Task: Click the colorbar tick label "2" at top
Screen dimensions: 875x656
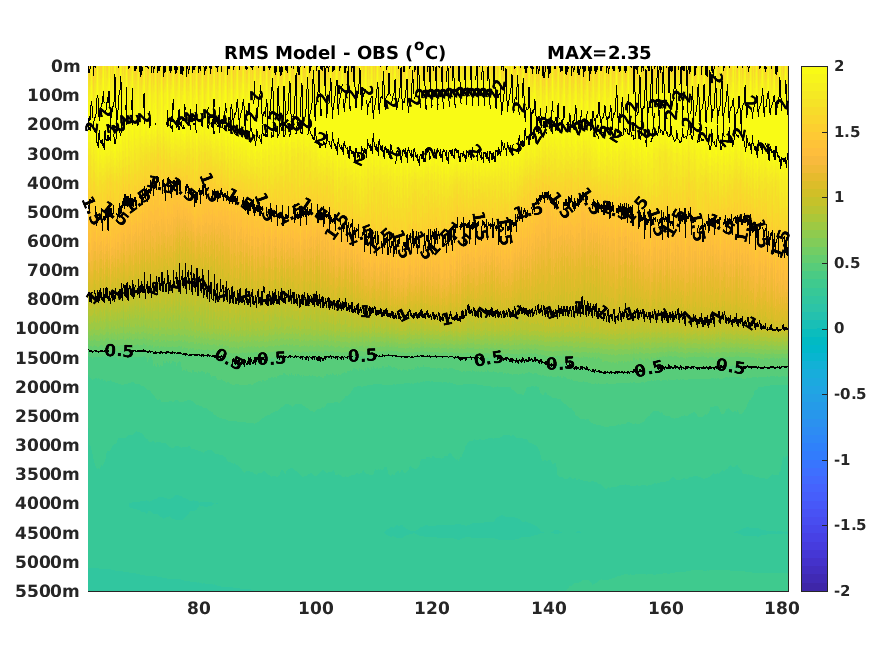Action: [x=839, y=66]
